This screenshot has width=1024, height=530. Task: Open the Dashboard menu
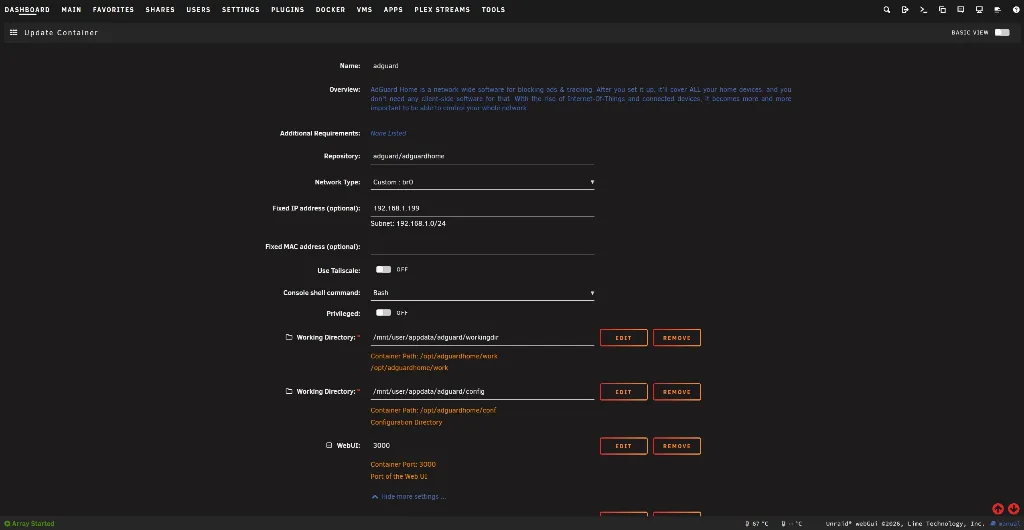click(27, 10)
